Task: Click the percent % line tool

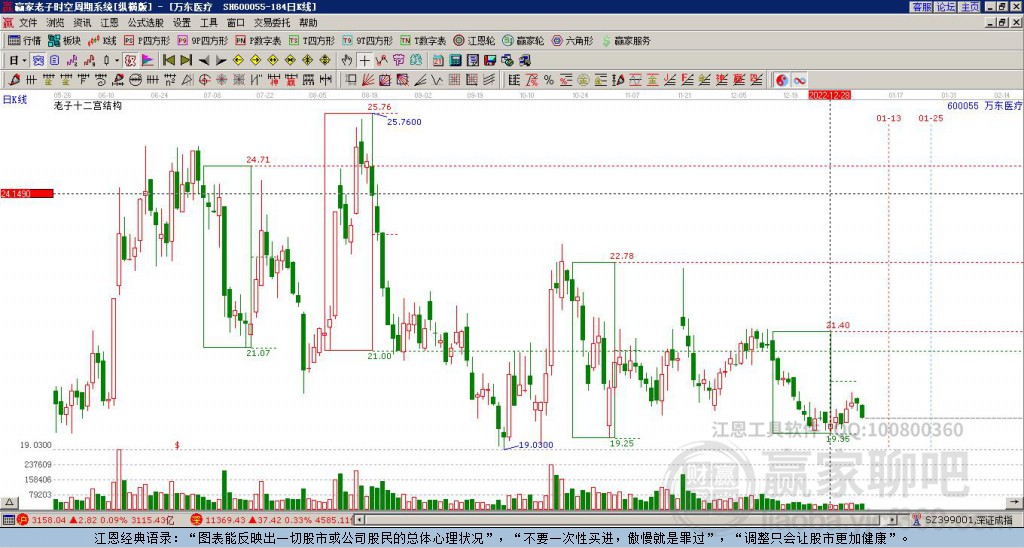Action: 549,80
